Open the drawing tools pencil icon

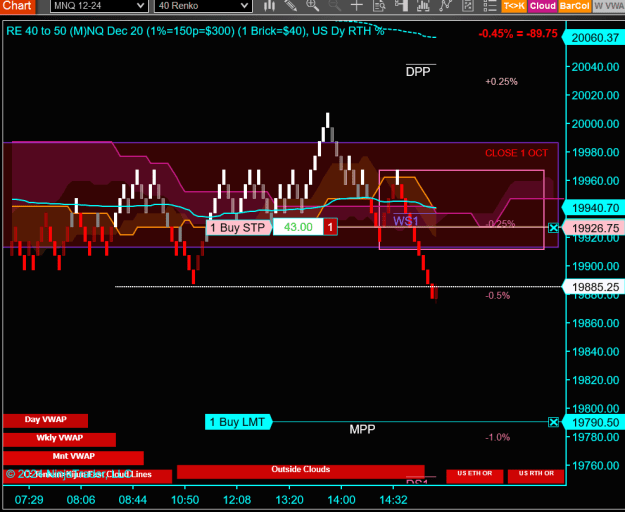pyautogui.click(x=291, y=6)
